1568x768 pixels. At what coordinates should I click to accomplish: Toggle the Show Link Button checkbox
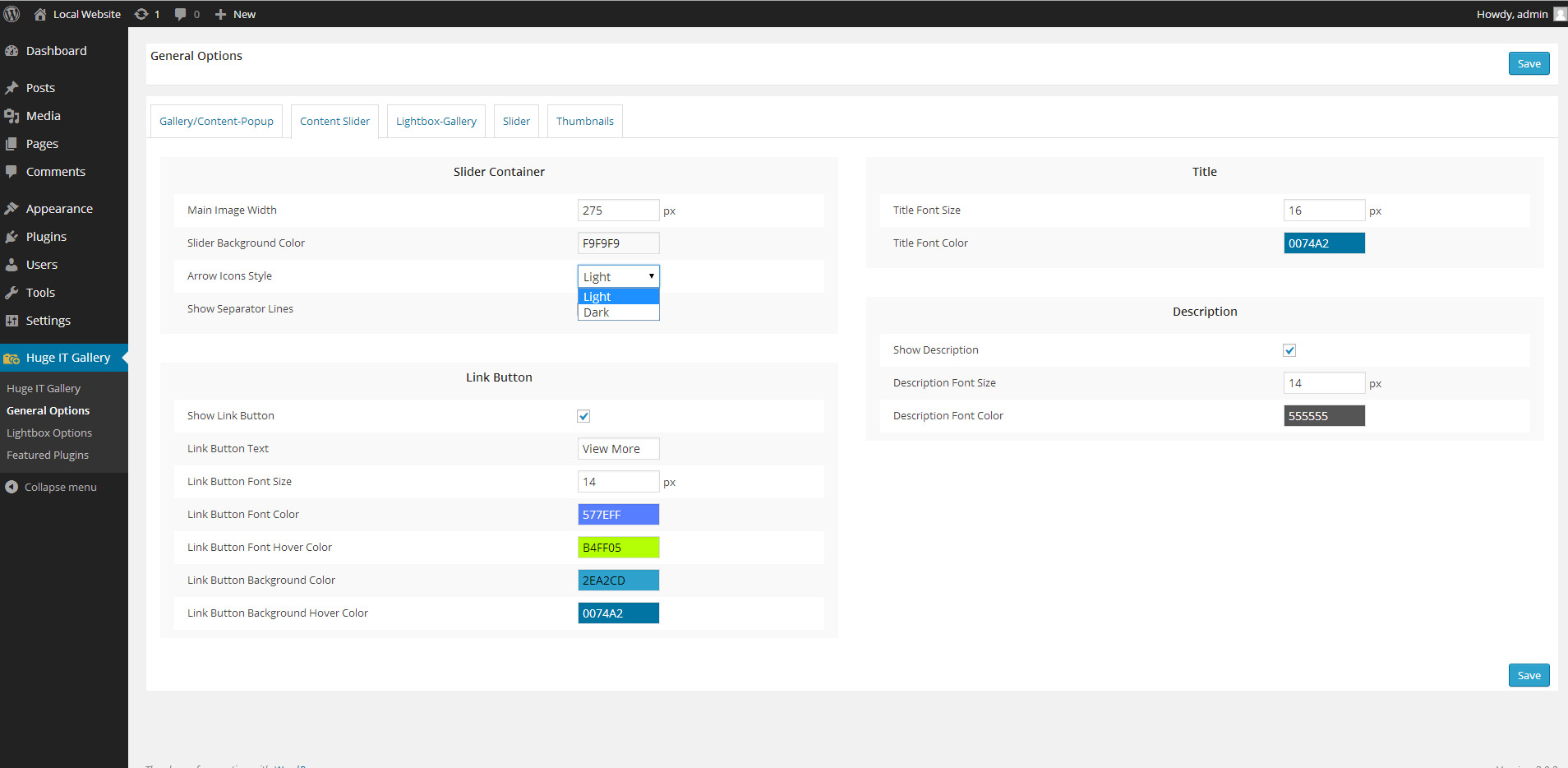(583, 416)
